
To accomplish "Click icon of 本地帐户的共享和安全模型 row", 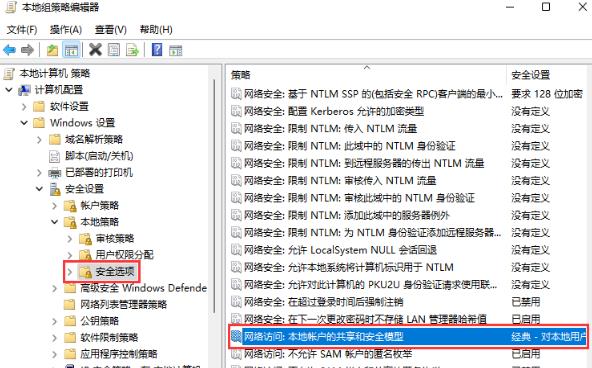I will [x=236, y=336].
